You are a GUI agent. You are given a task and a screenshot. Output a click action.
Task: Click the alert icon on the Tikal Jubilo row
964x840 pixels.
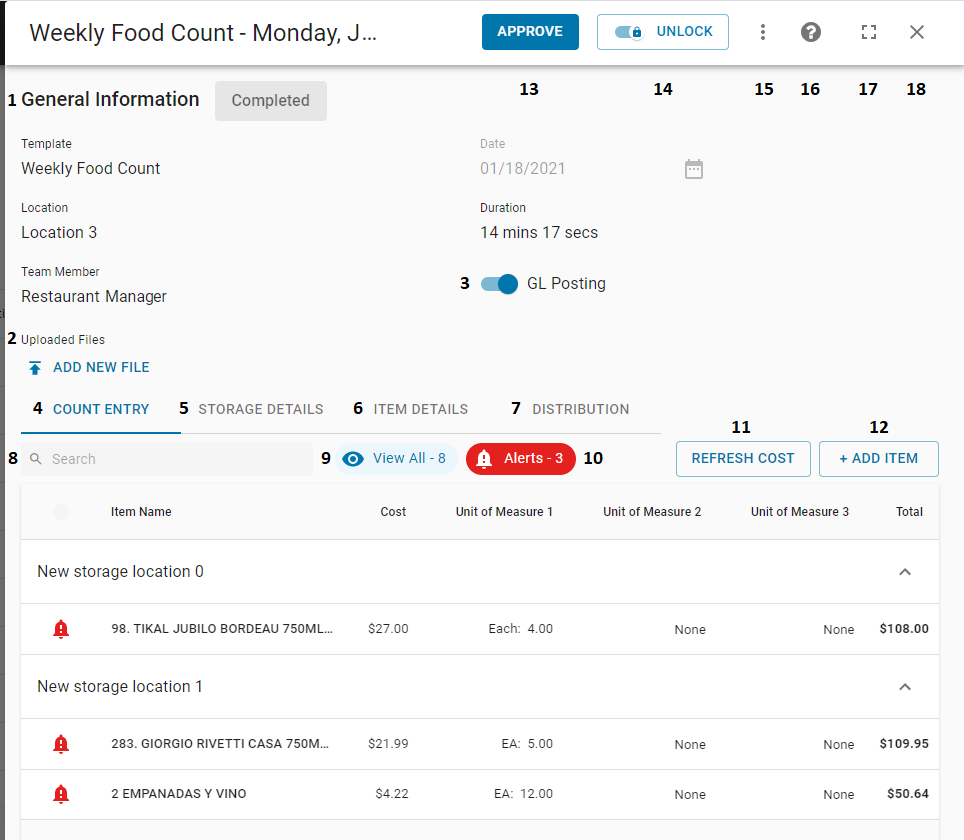60,629
